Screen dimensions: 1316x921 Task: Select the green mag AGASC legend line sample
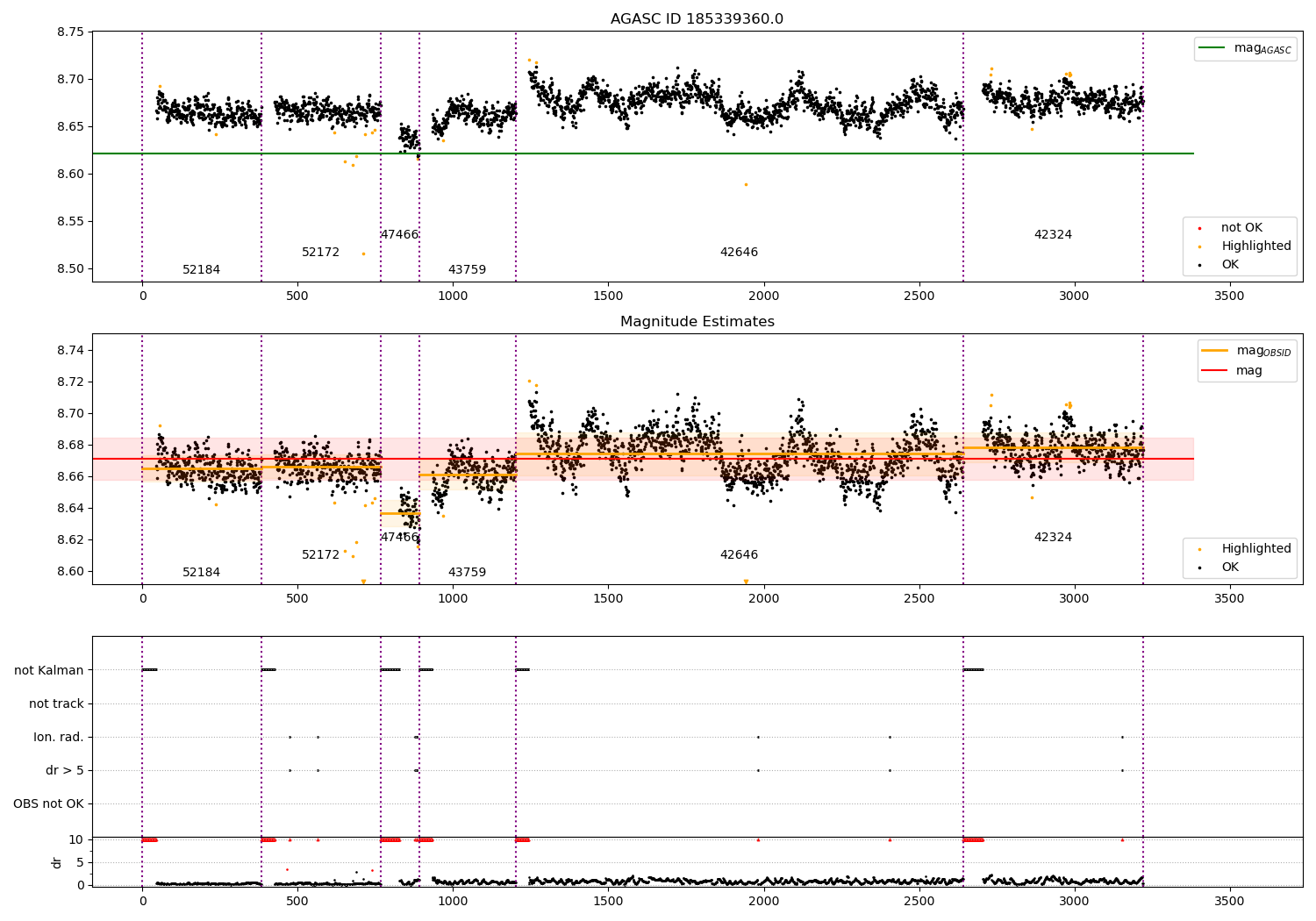point(1212,48)
